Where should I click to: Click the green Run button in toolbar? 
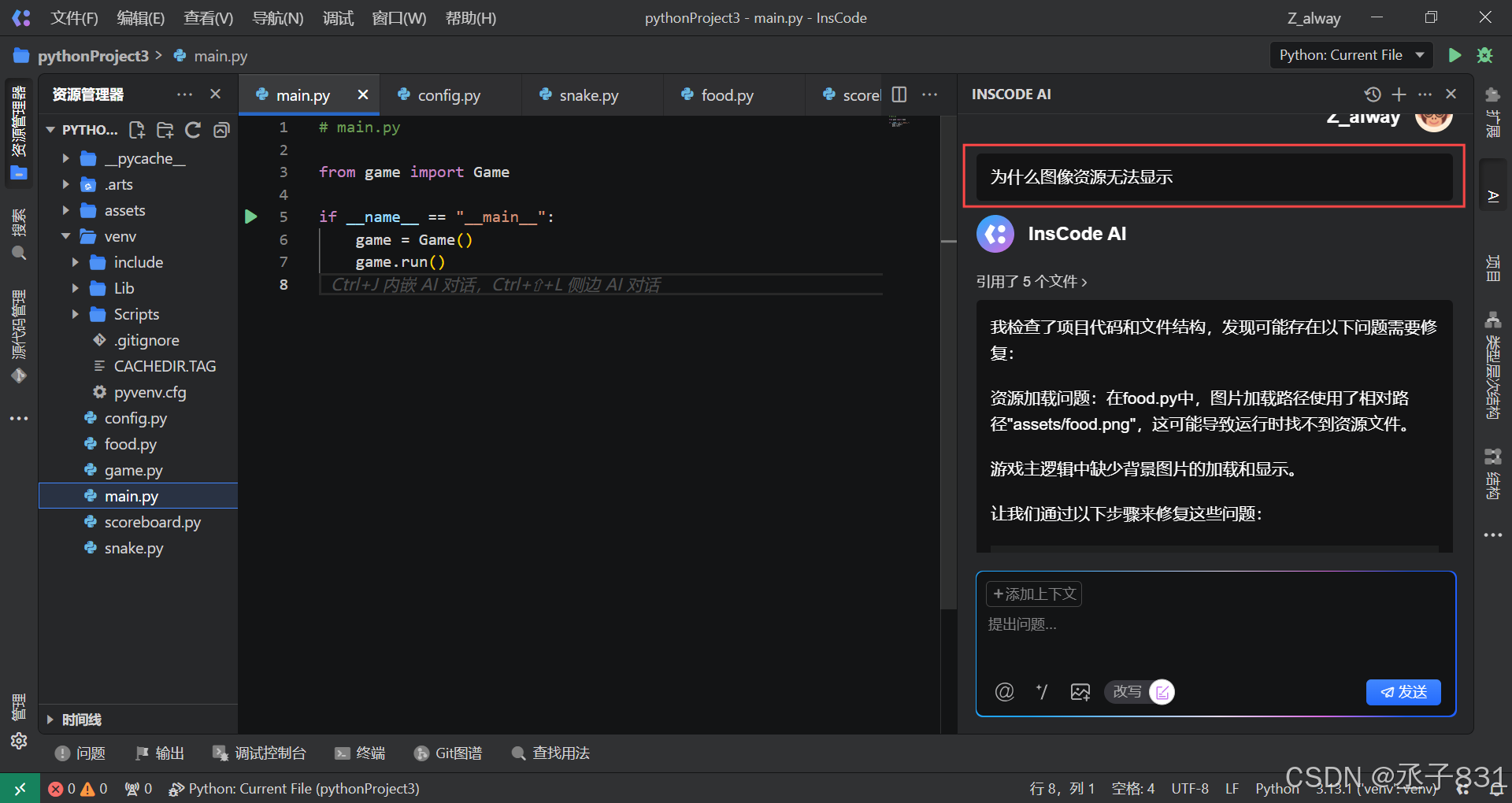tap(1455, 55)
